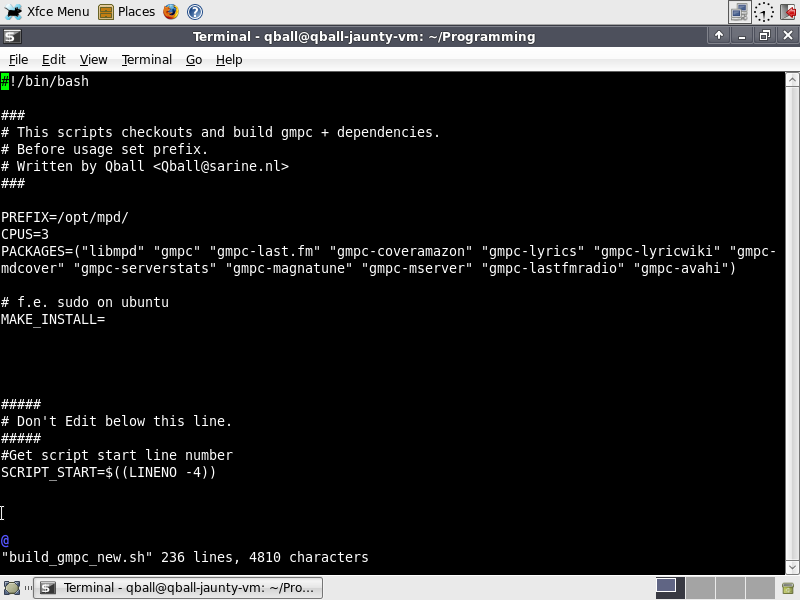Open the Go menu
Image resolution: width=800 pixels, height=600 pixels.
pyautogui.click(x=194, y=60)
